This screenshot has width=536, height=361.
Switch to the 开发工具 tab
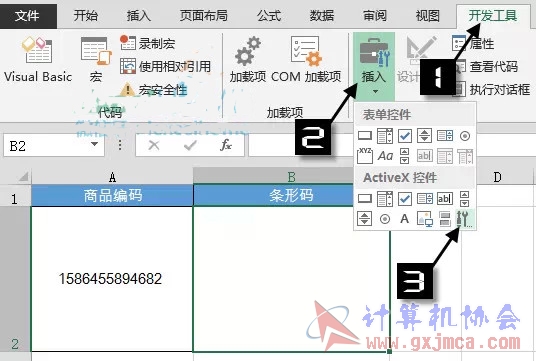click(493, 15)
